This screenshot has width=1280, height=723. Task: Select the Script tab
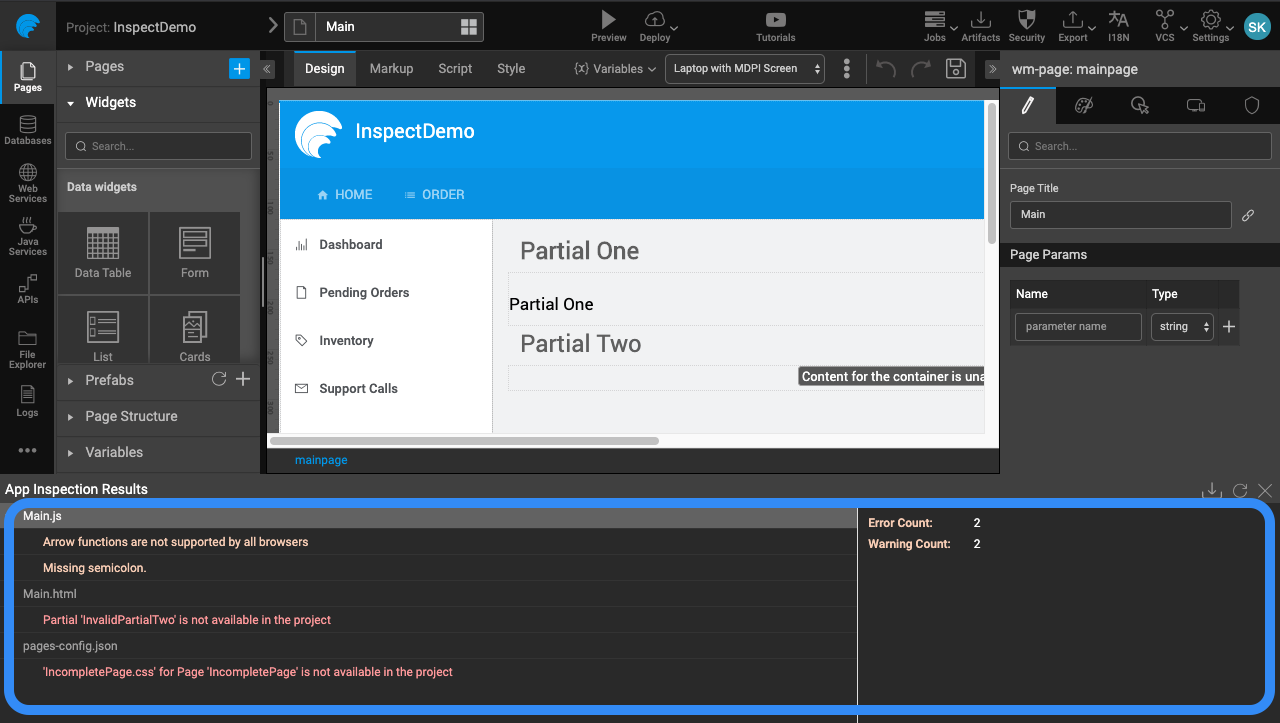(x=454, y=69)
